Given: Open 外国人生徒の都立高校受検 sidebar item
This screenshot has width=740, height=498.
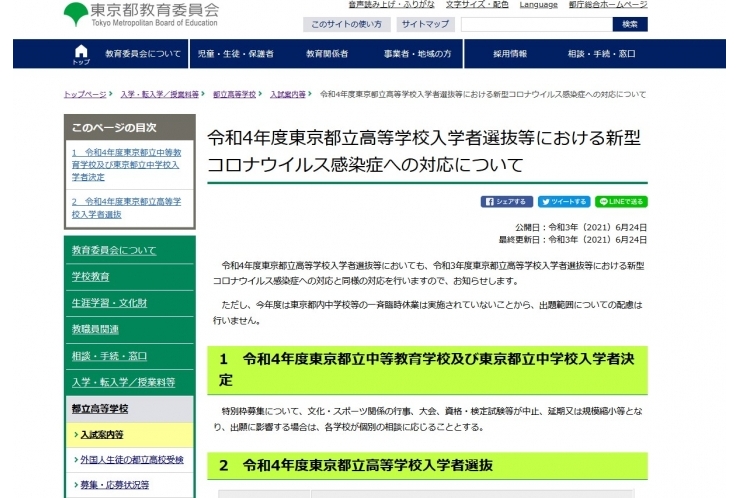Looking at the screenshot, I should pyautogui.click(x=132, y=460).
